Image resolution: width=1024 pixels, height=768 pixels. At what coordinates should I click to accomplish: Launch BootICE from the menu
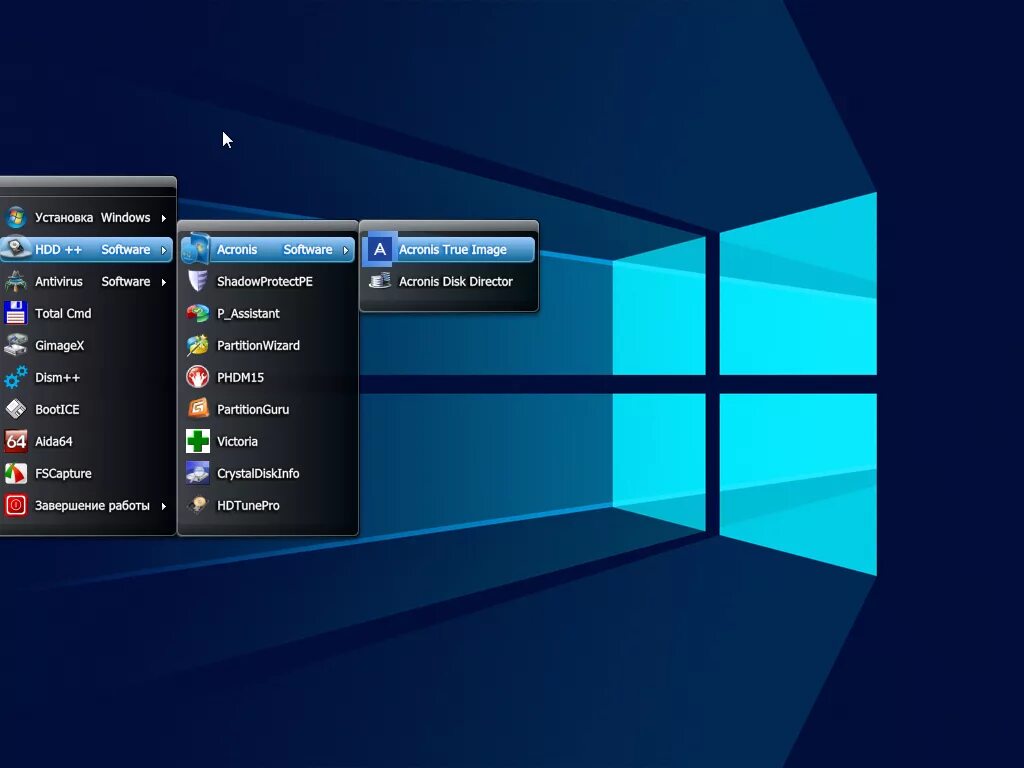87,409
